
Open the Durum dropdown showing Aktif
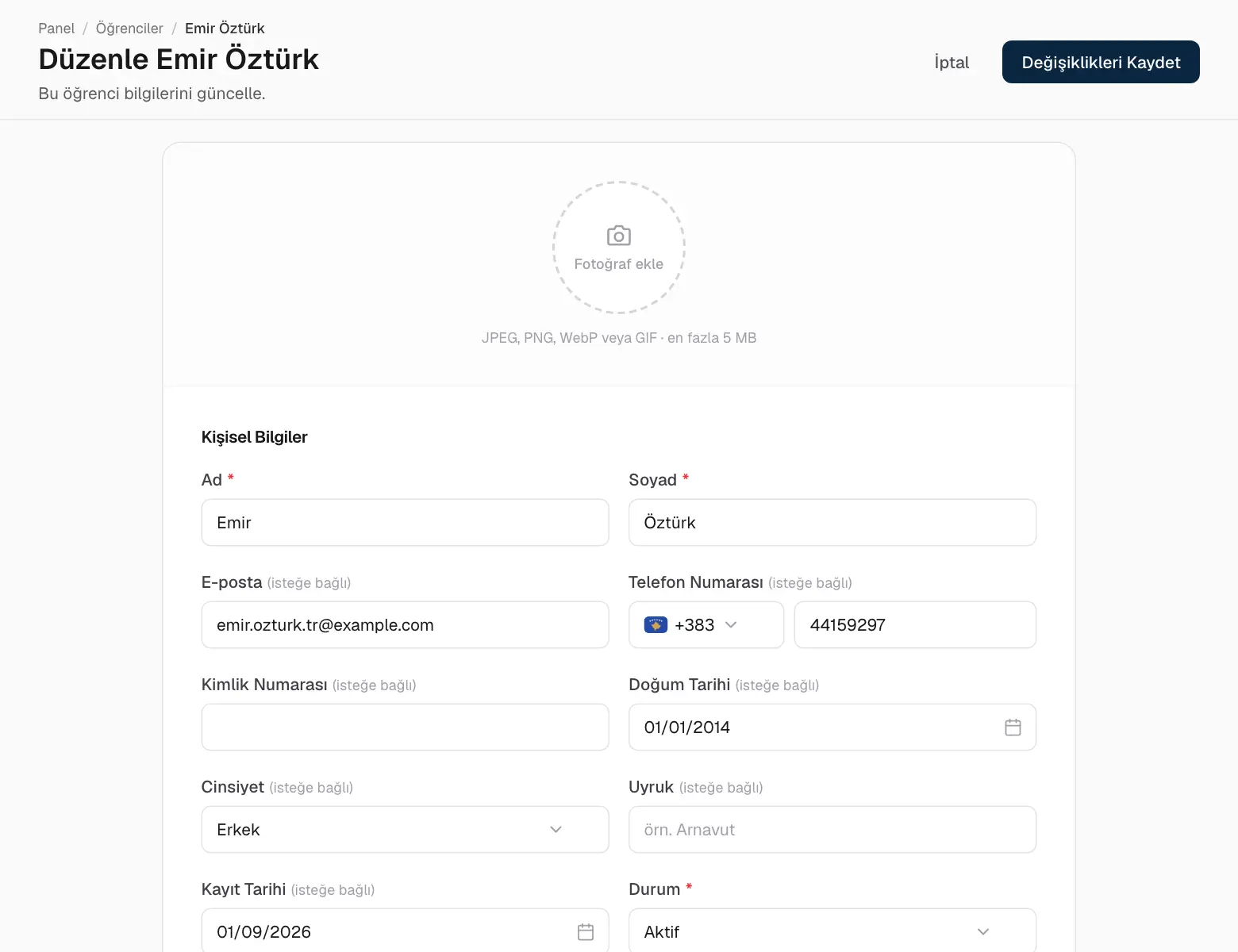832,931
